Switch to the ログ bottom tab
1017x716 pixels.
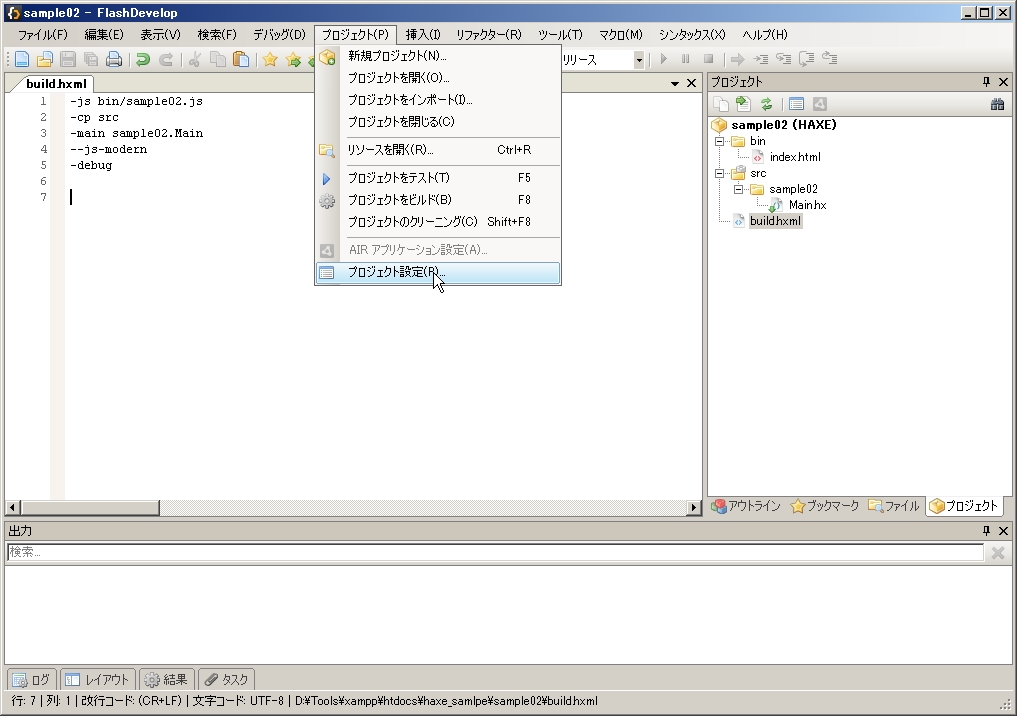pos(32,680)
